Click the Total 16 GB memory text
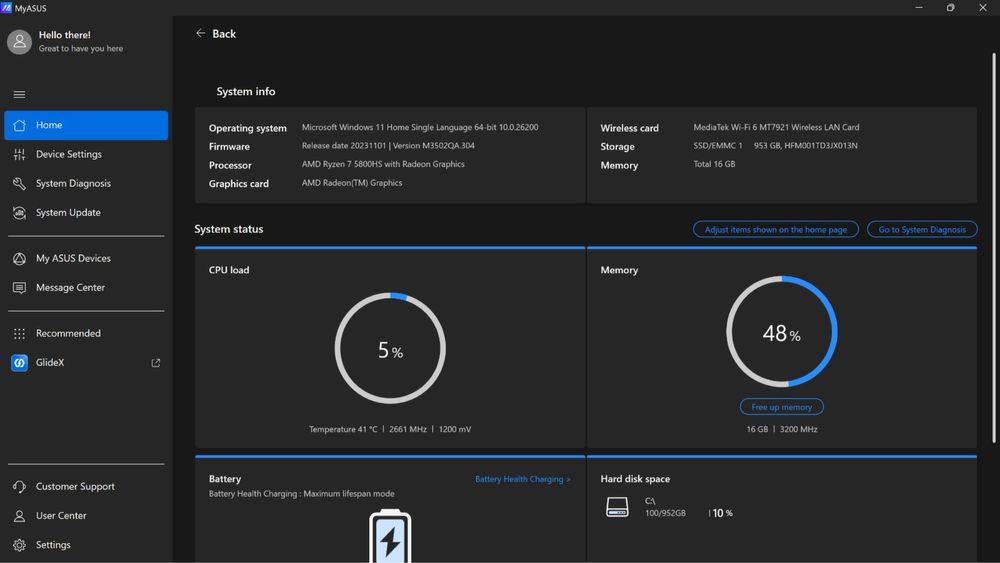 [714, 165]
